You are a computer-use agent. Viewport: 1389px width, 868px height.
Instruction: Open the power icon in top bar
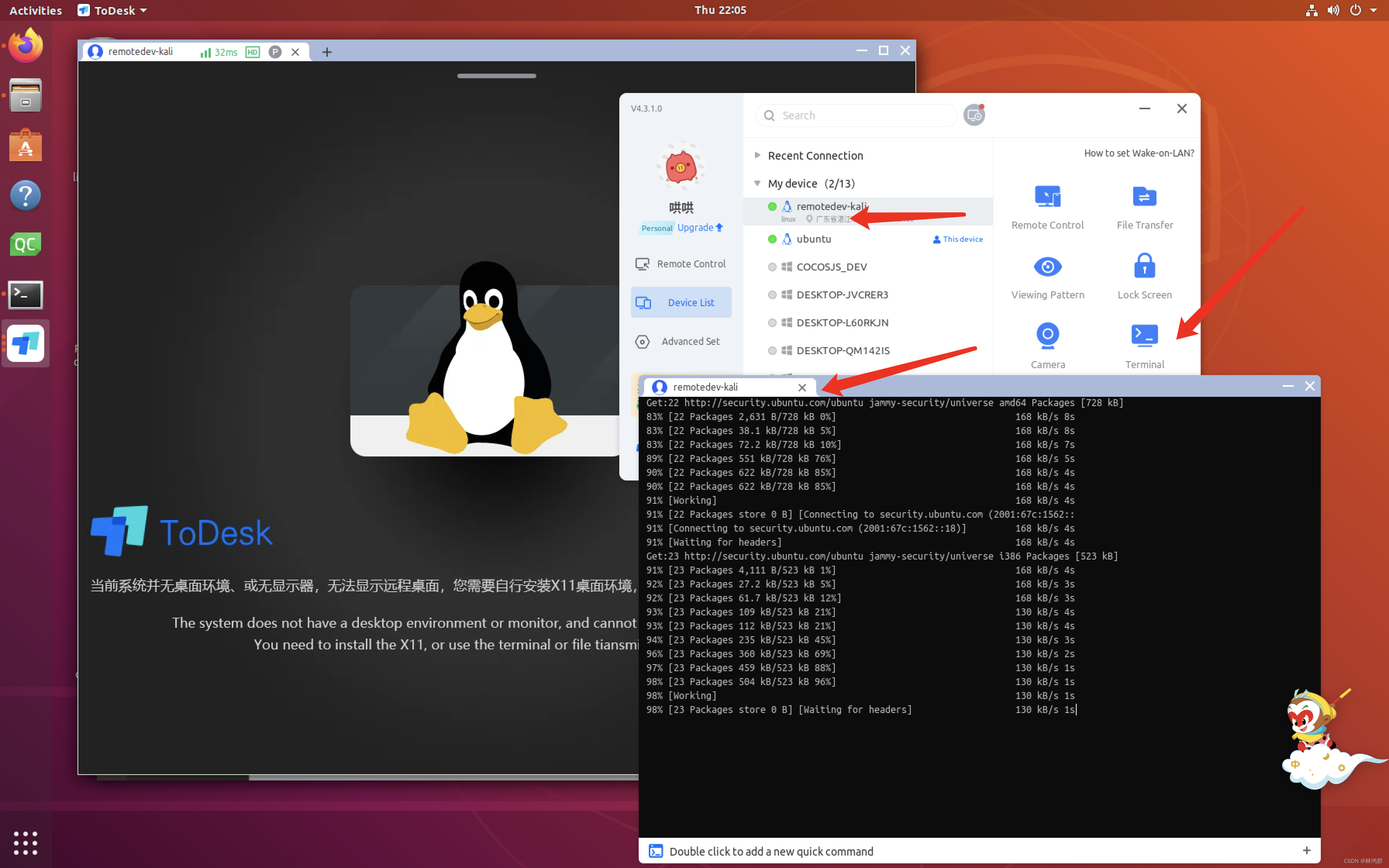1355,10
